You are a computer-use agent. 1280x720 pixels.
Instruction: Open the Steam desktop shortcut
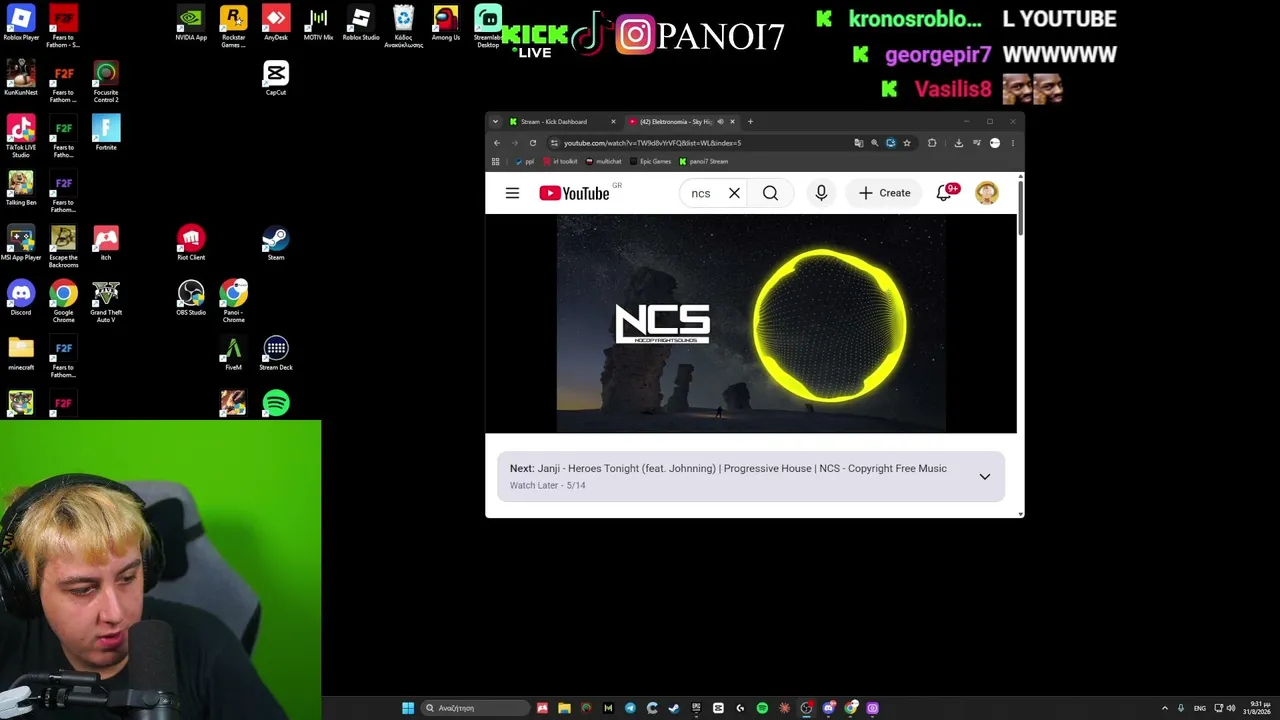(x=276, y=244)
